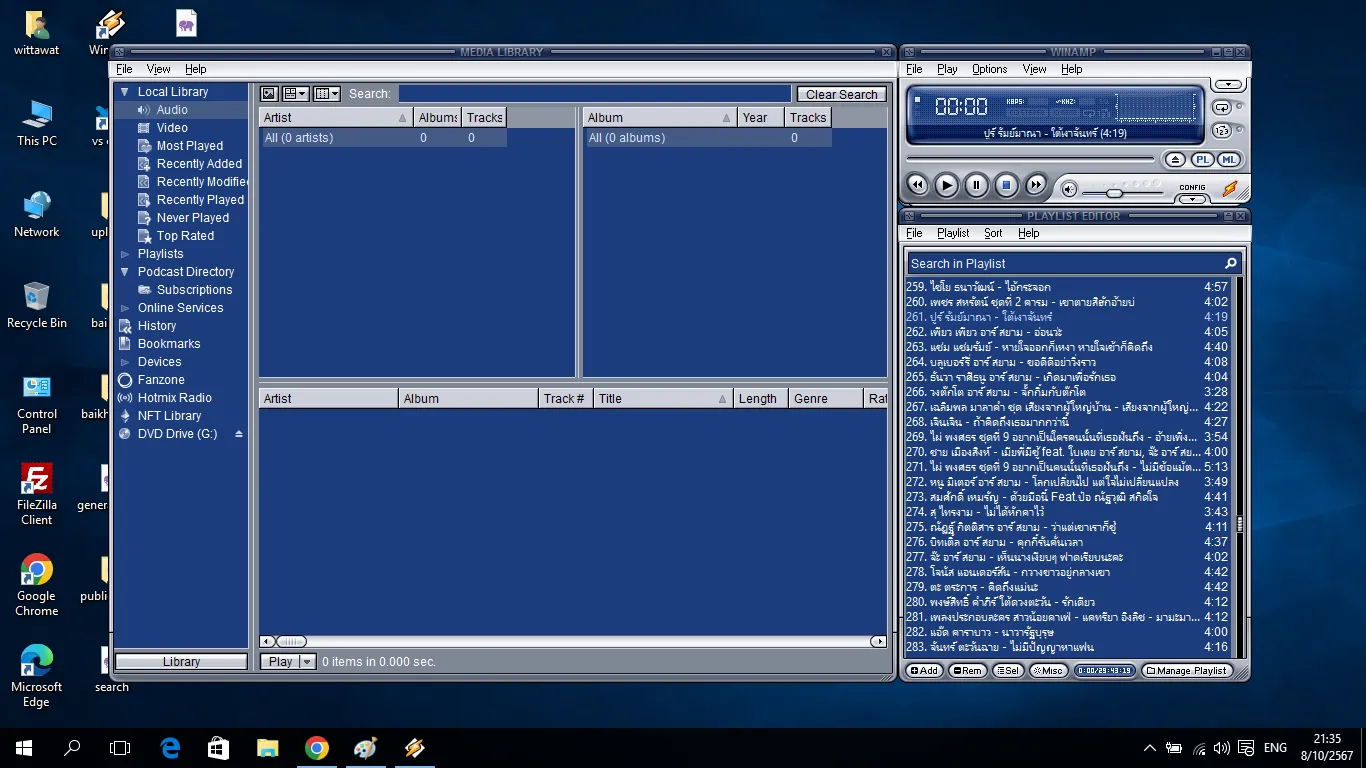Click the Previous track button in Winamp
Screen dimensions: 1366x768
917,185
